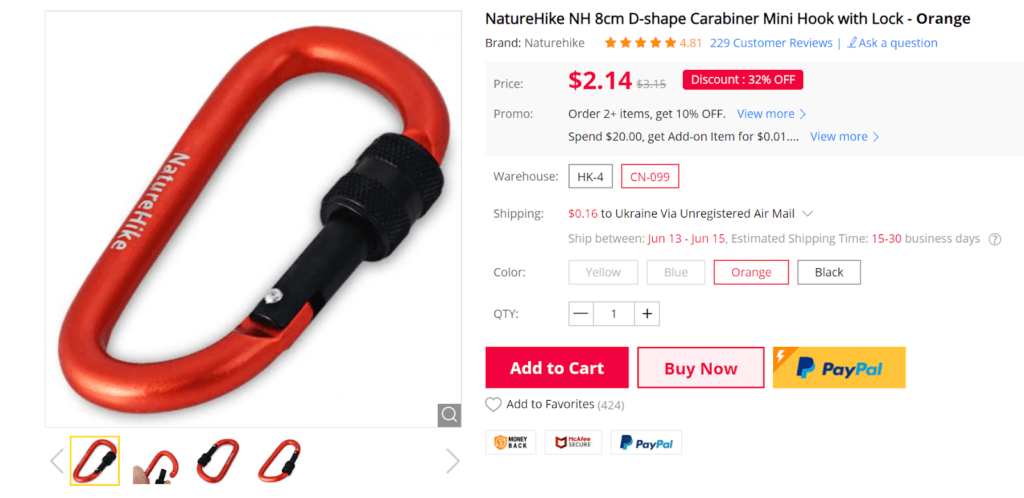The width and height of the screenshot is (1024, 498).
Task: Select the CN-099 warehouse option
Action: [x=650, y=176]
